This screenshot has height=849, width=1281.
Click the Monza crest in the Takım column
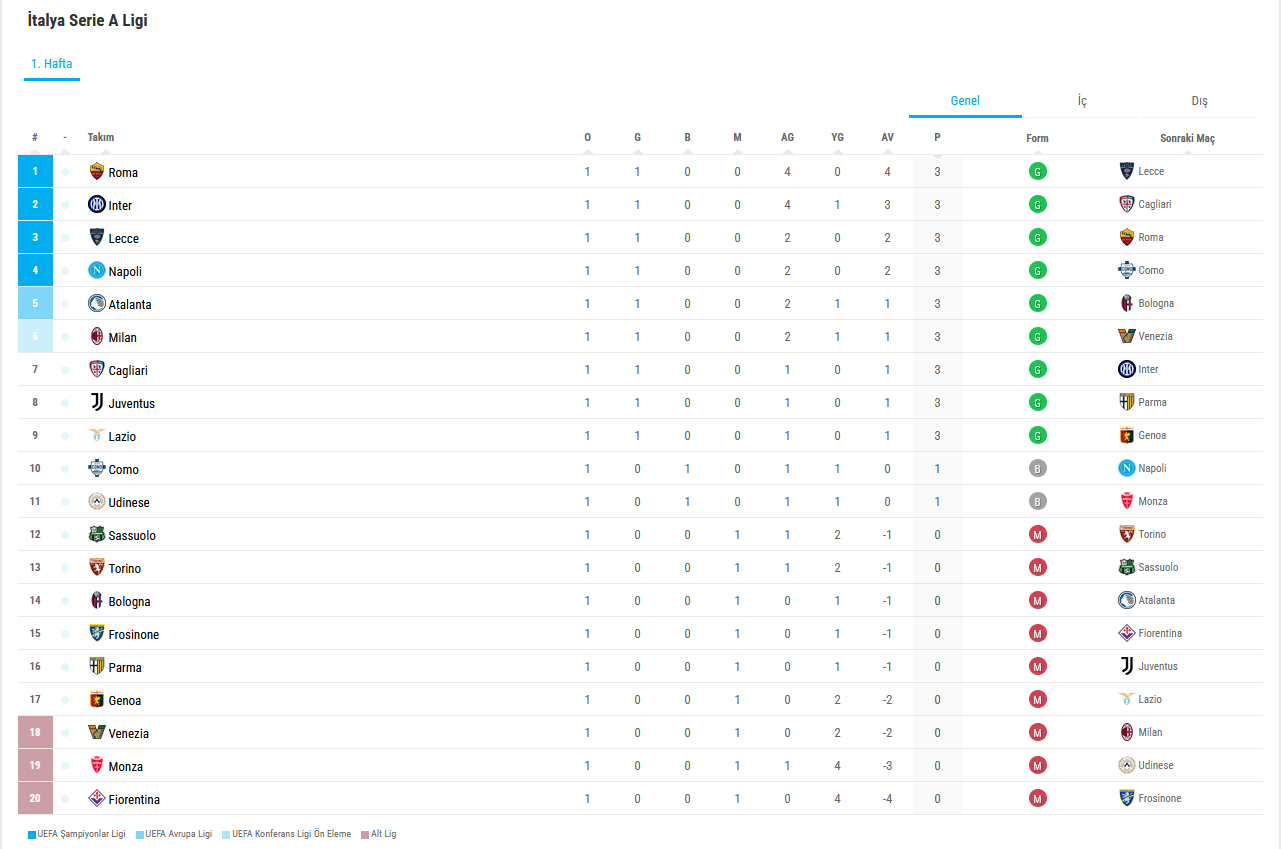pyautogui.click(x=97, y=765)
